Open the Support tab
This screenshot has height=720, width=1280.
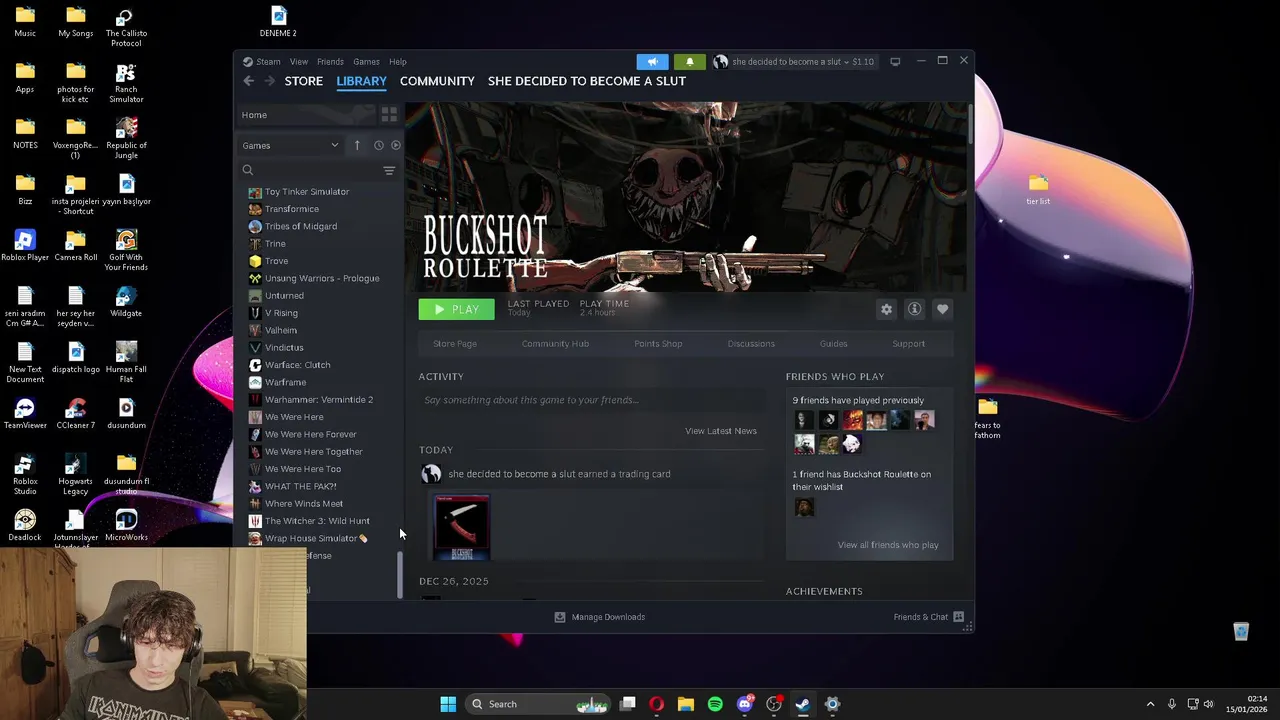[908, 344]
